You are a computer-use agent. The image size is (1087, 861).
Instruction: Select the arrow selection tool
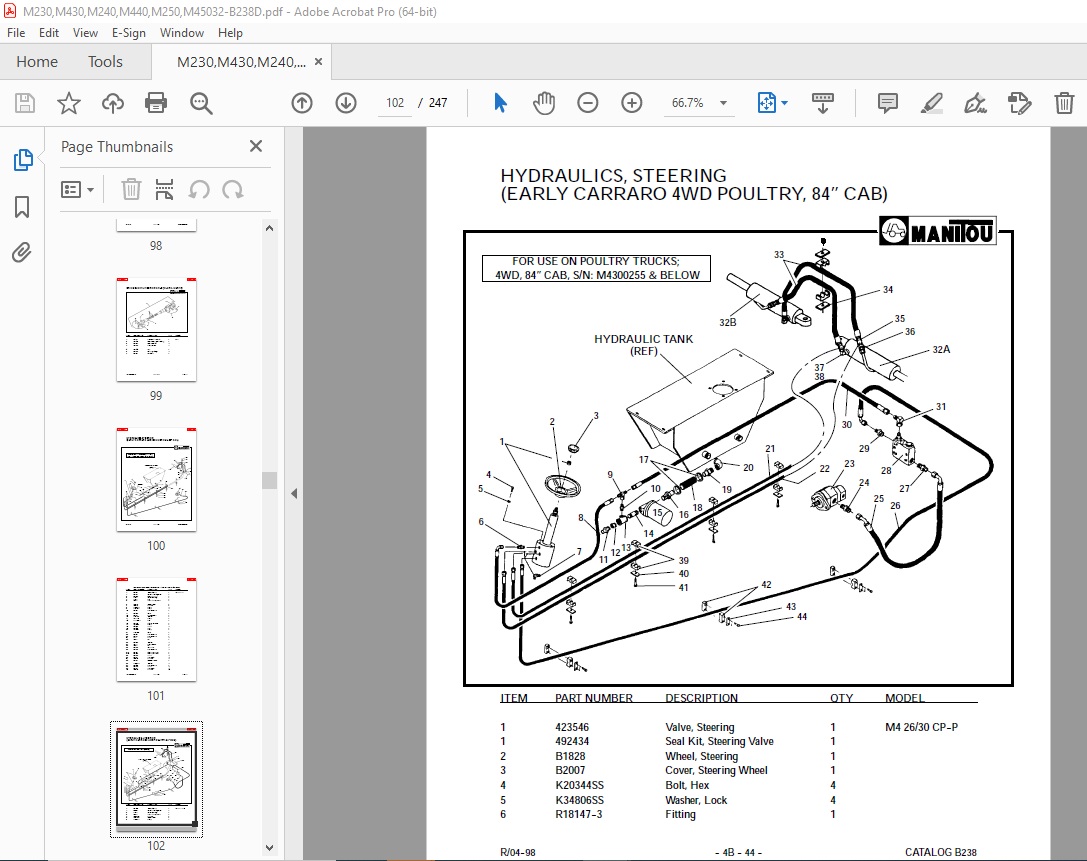(x=500, y=103)
